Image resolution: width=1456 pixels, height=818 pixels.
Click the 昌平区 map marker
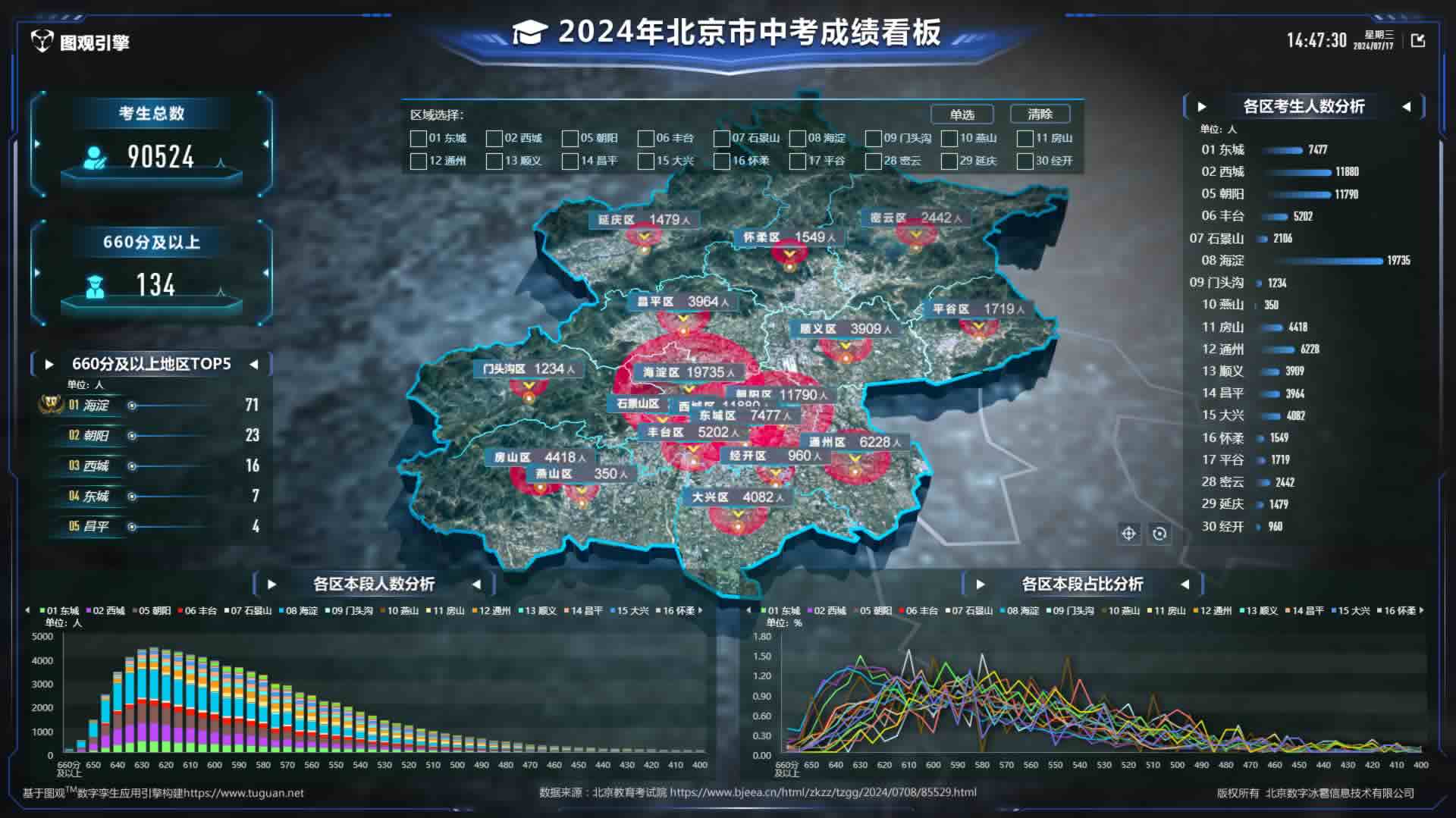(x=682, y=302)
